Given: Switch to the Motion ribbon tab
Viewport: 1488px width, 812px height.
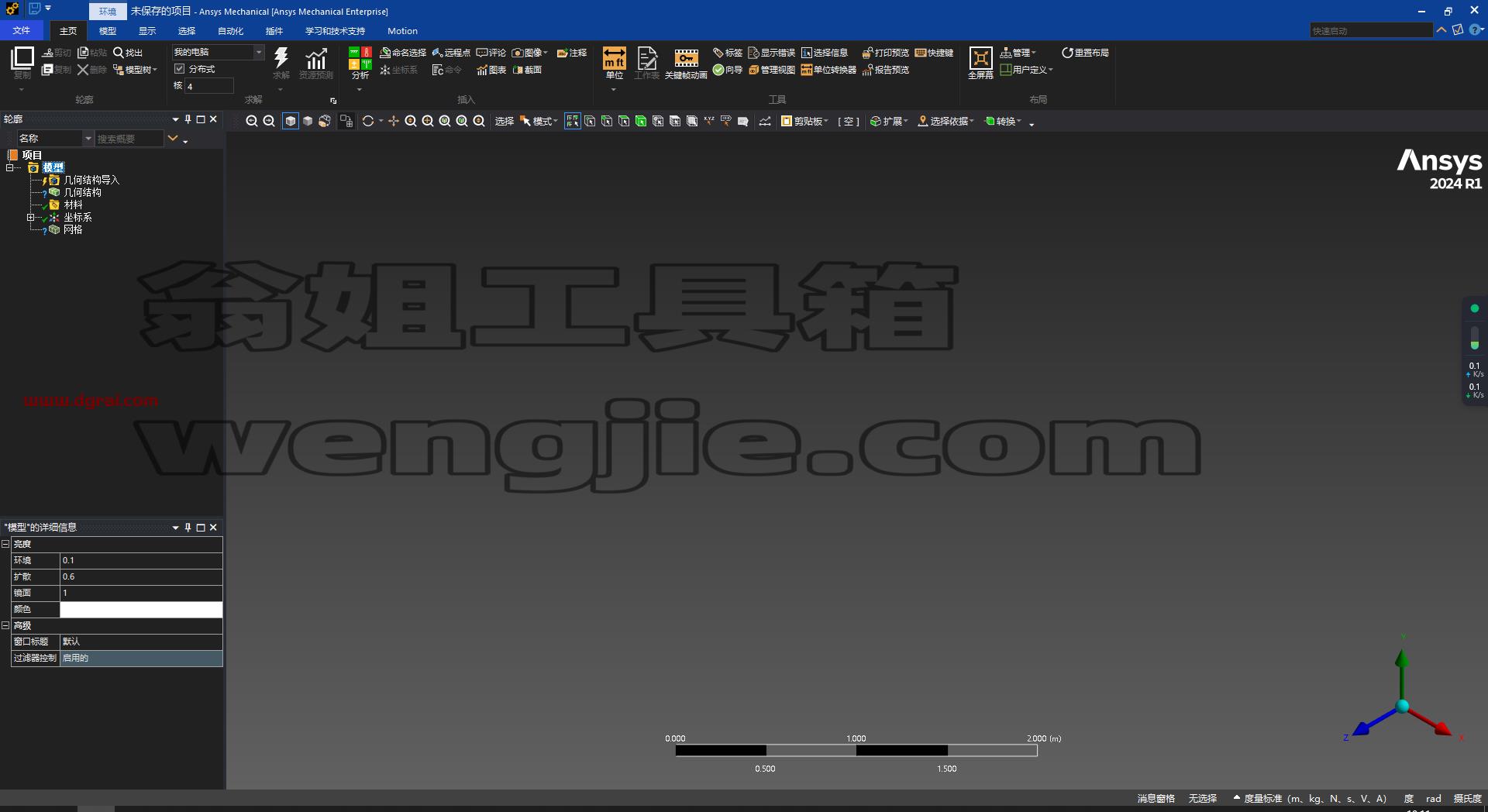Looking at the screenshot, I should click(x=402, y=31).
